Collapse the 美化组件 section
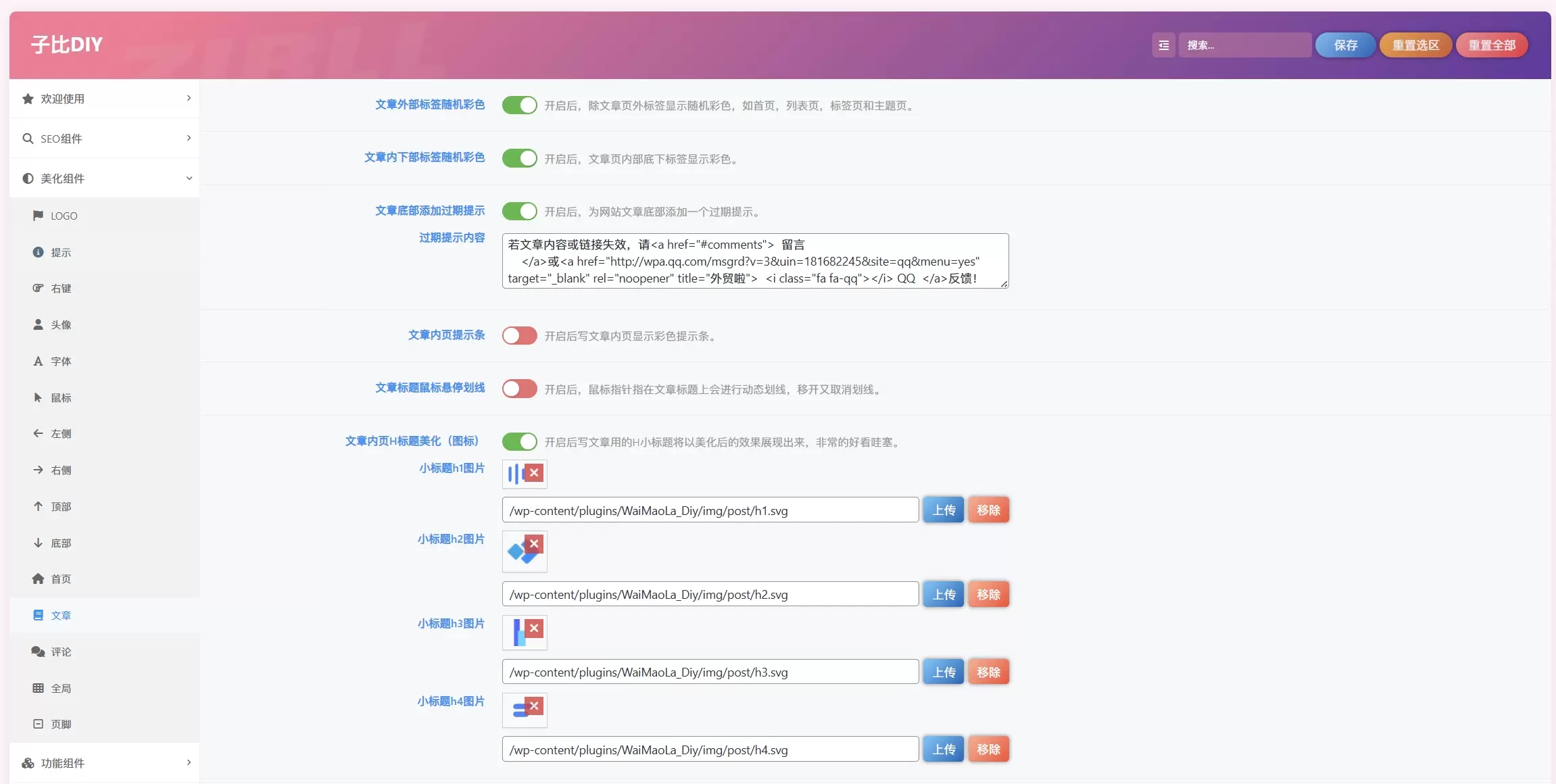This screenshot has width=1556, height=784. point(105,178)
